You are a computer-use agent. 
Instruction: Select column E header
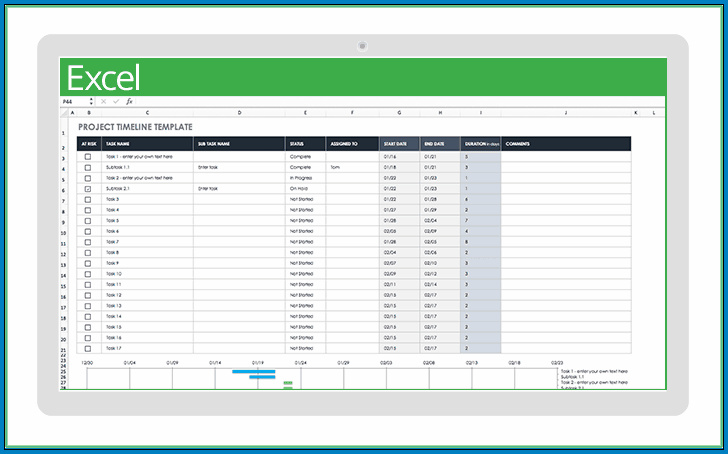pyautogui.click(x=305, y=113)
